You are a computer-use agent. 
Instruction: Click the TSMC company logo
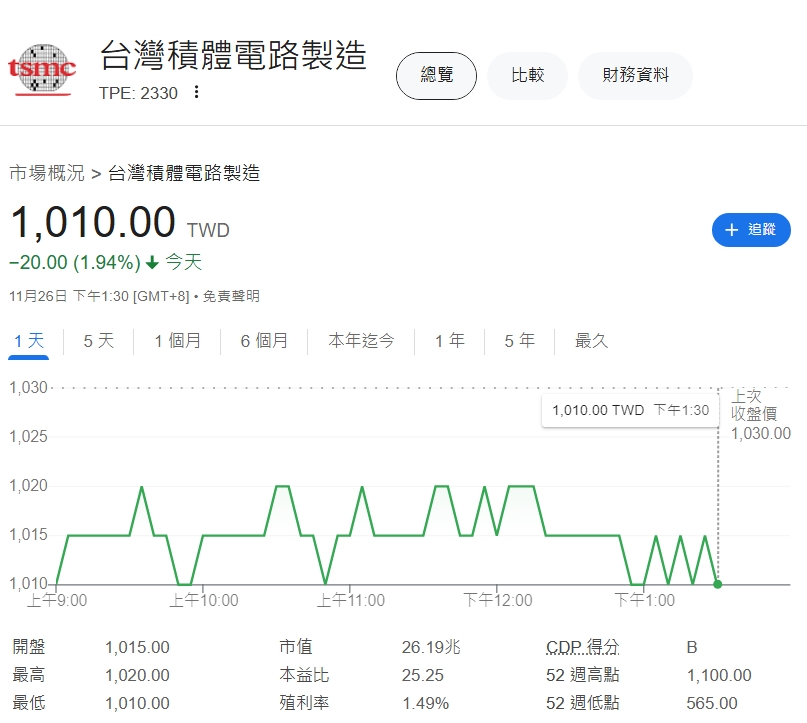(x=42, y=70)
